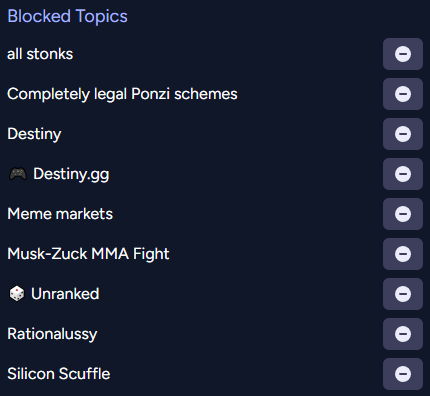Remove Destiny.gg from blocked topics

pos(403,174)
